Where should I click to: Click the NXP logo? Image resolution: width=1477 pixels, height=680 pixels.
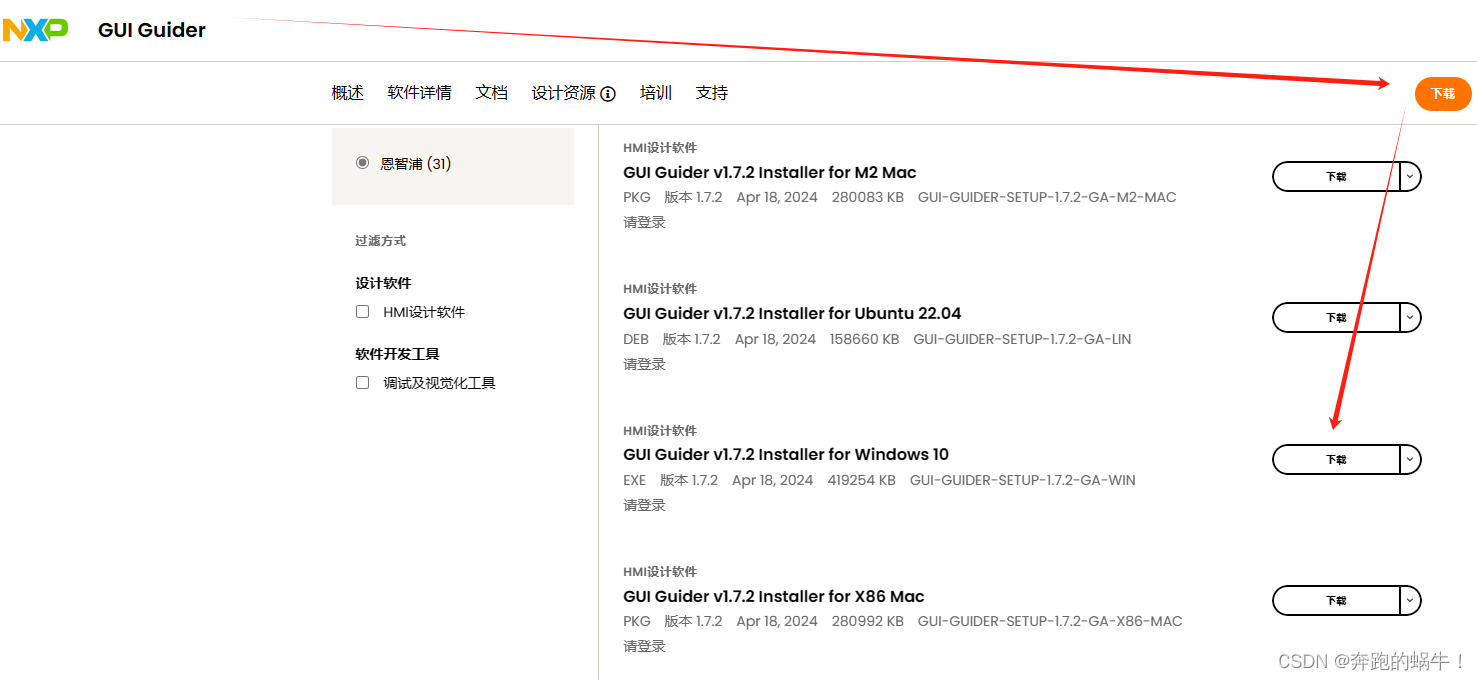[x=35, y=30]
